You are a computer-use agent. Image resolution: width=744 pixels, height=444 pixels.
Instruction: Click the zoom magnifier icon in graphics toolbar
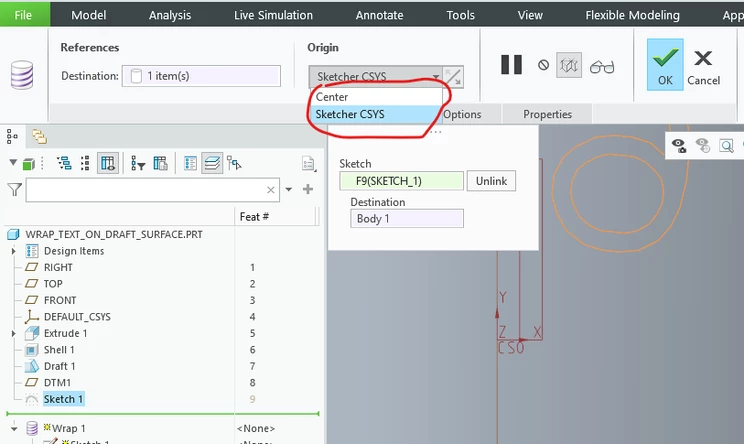[726, 145]
